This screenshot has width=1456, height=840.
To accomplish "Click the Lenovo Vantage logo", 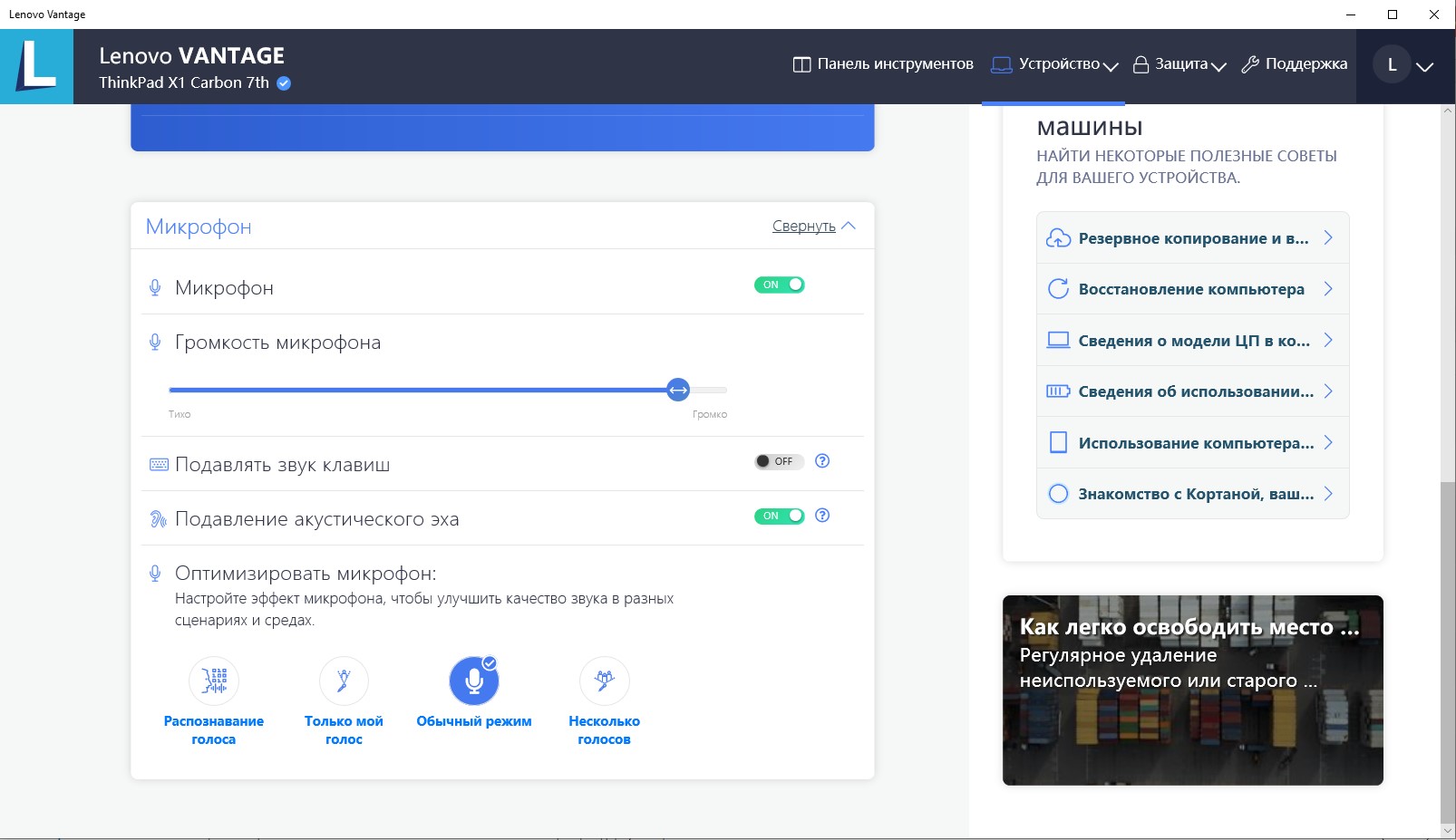I will pos(37,67).
